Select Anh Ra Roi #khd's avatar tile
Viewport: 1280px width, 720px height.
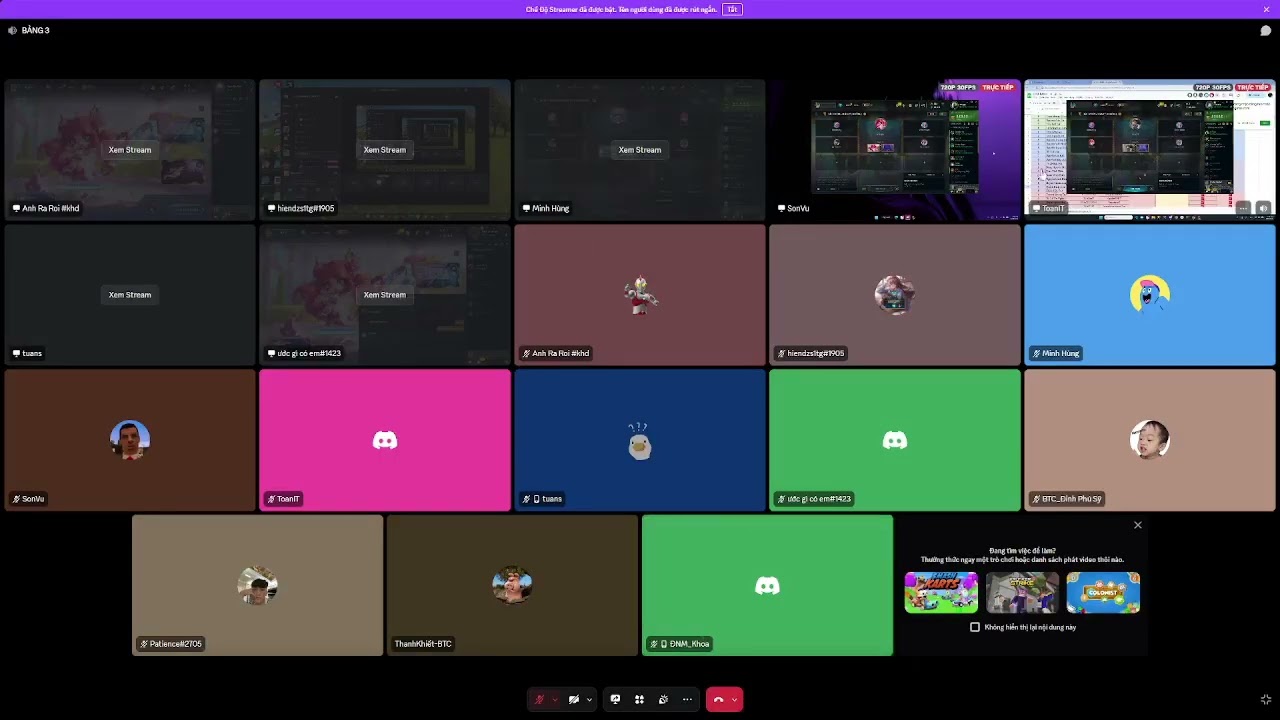pyautogui.click(x=640, y=295)
